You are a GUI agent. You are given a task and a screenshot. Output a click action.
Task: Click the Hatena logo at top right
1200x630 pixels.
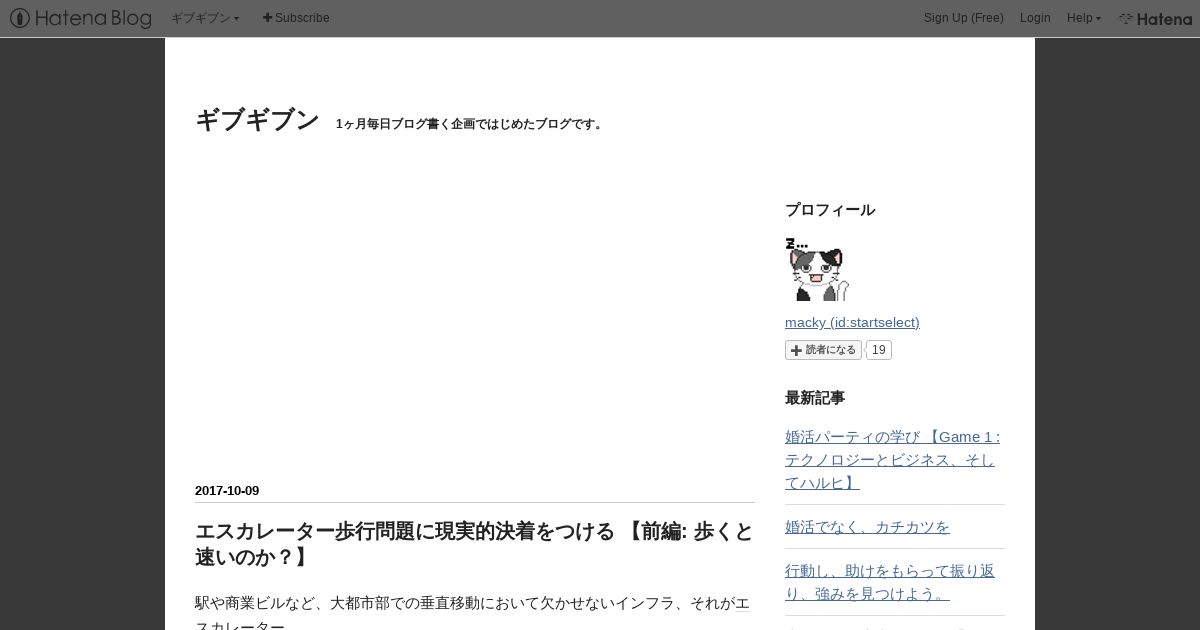point(1155,18)
